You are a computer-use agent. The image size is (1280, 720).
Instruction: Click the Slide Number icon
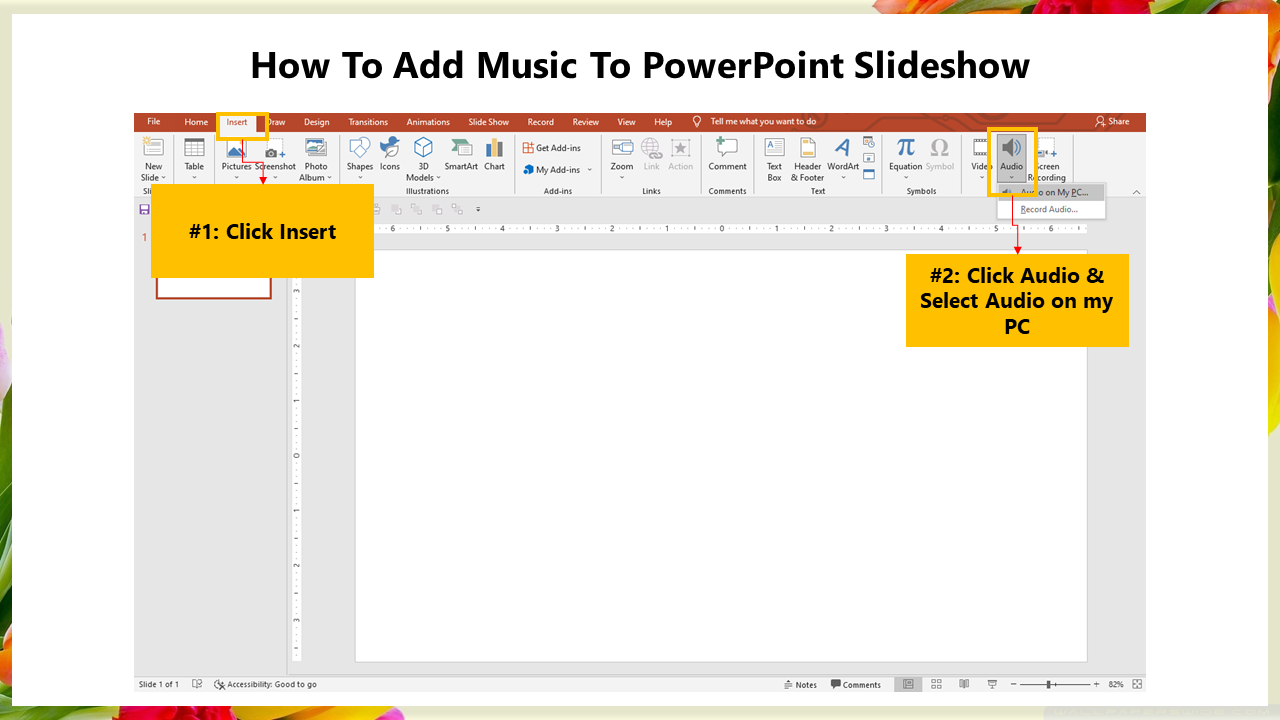tap(868, 158)
